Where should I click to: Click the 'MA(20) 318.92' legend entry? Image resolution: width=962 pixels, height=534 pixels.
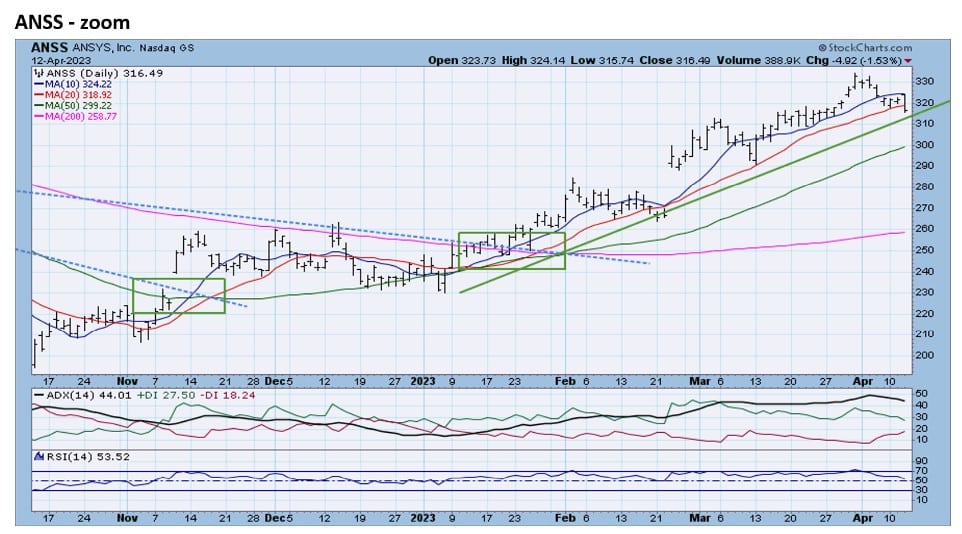pyautogui.click(x=78, y=95)
